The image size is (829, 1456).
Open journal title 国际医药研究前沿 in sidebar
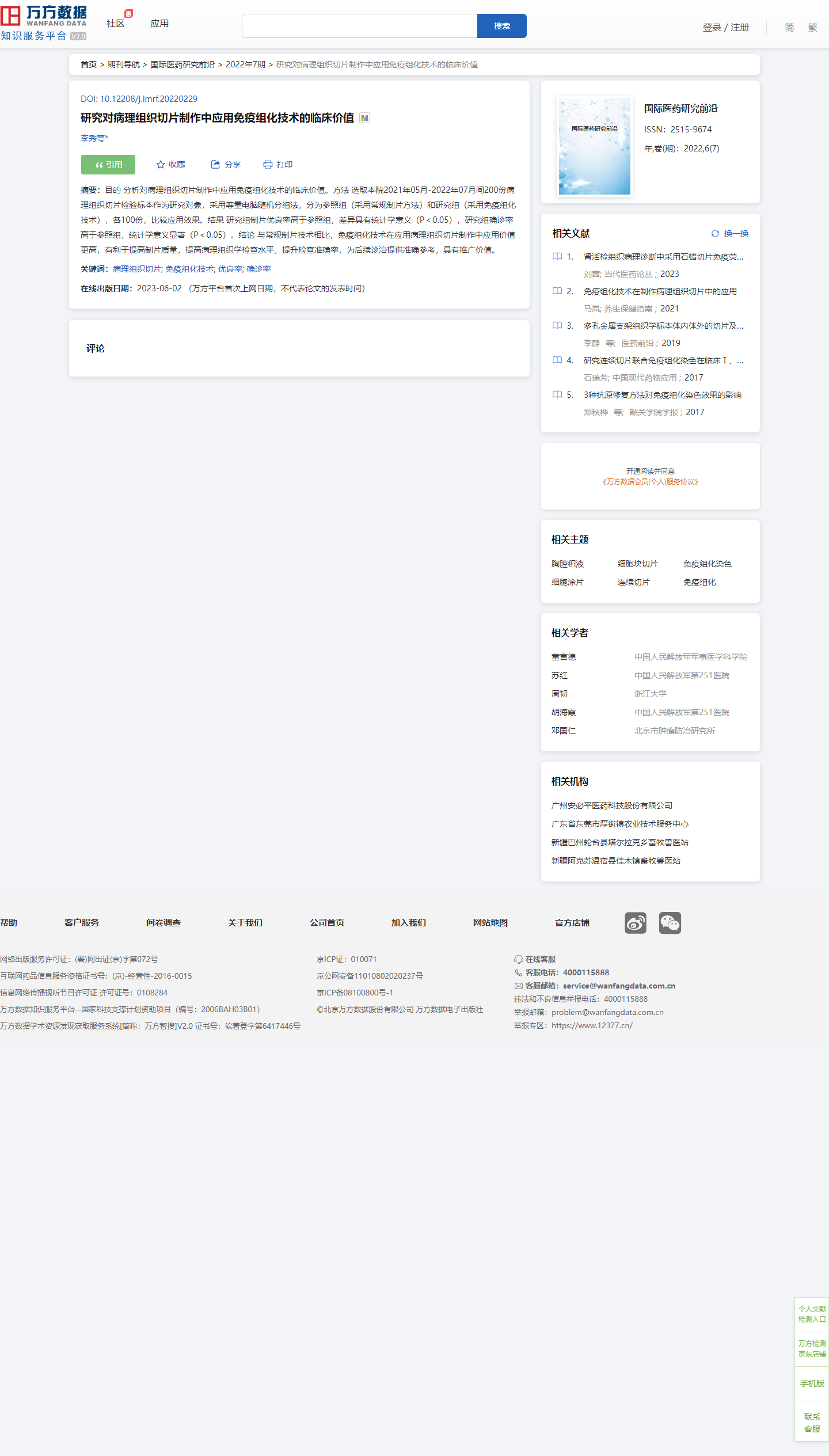[x=681, y=109]
